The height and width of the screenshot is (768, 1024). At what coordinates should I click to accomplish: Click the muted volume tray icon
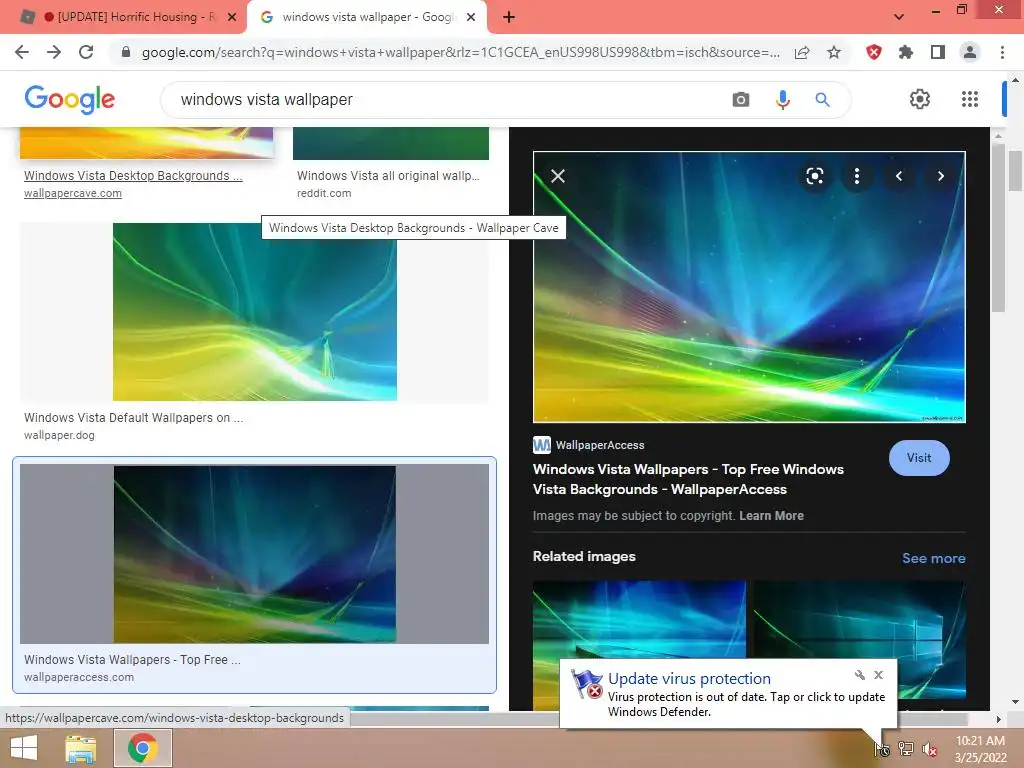pyautogui.click(x=929, y=749)
